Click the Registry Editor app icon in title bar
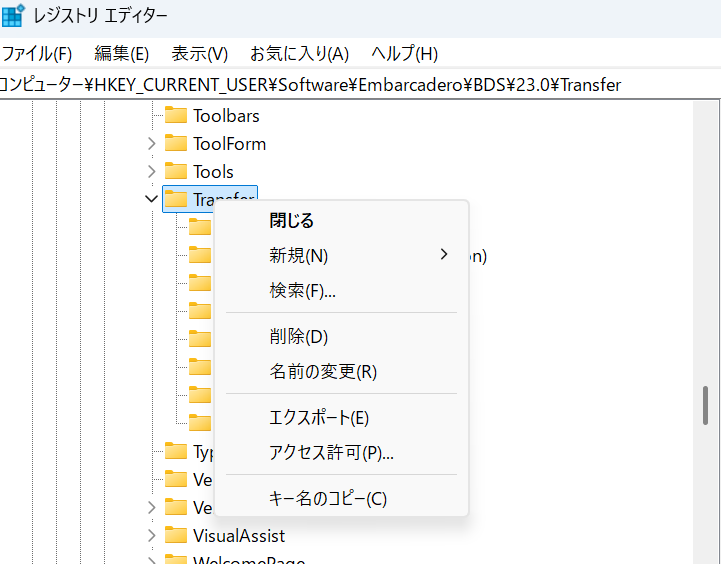Image resolution: width=721 pixels, height=564 pixels. (x=13, y=17)
